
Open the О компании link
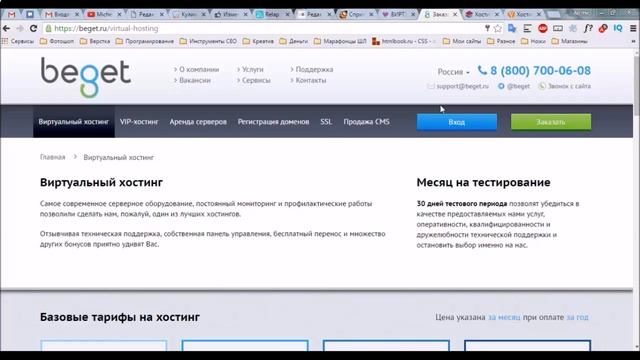click(199, 69)
